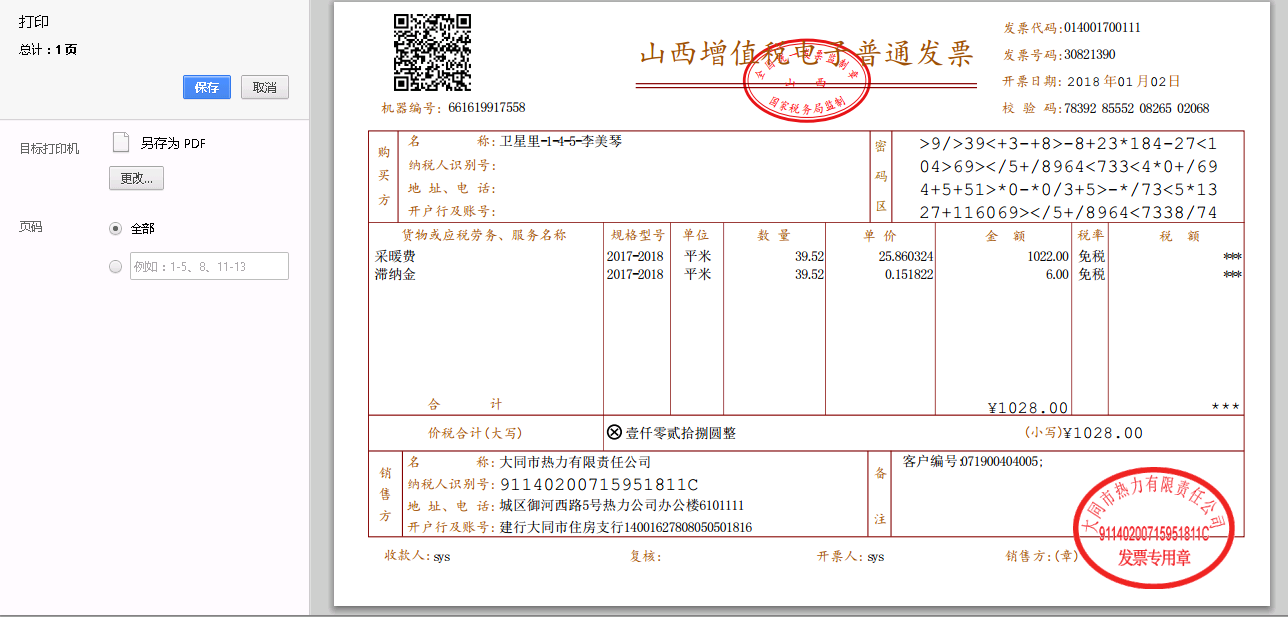Screen dimensions: 1288x617
Task: Click the red tax bureau oval seal
Action: [806, 83]
